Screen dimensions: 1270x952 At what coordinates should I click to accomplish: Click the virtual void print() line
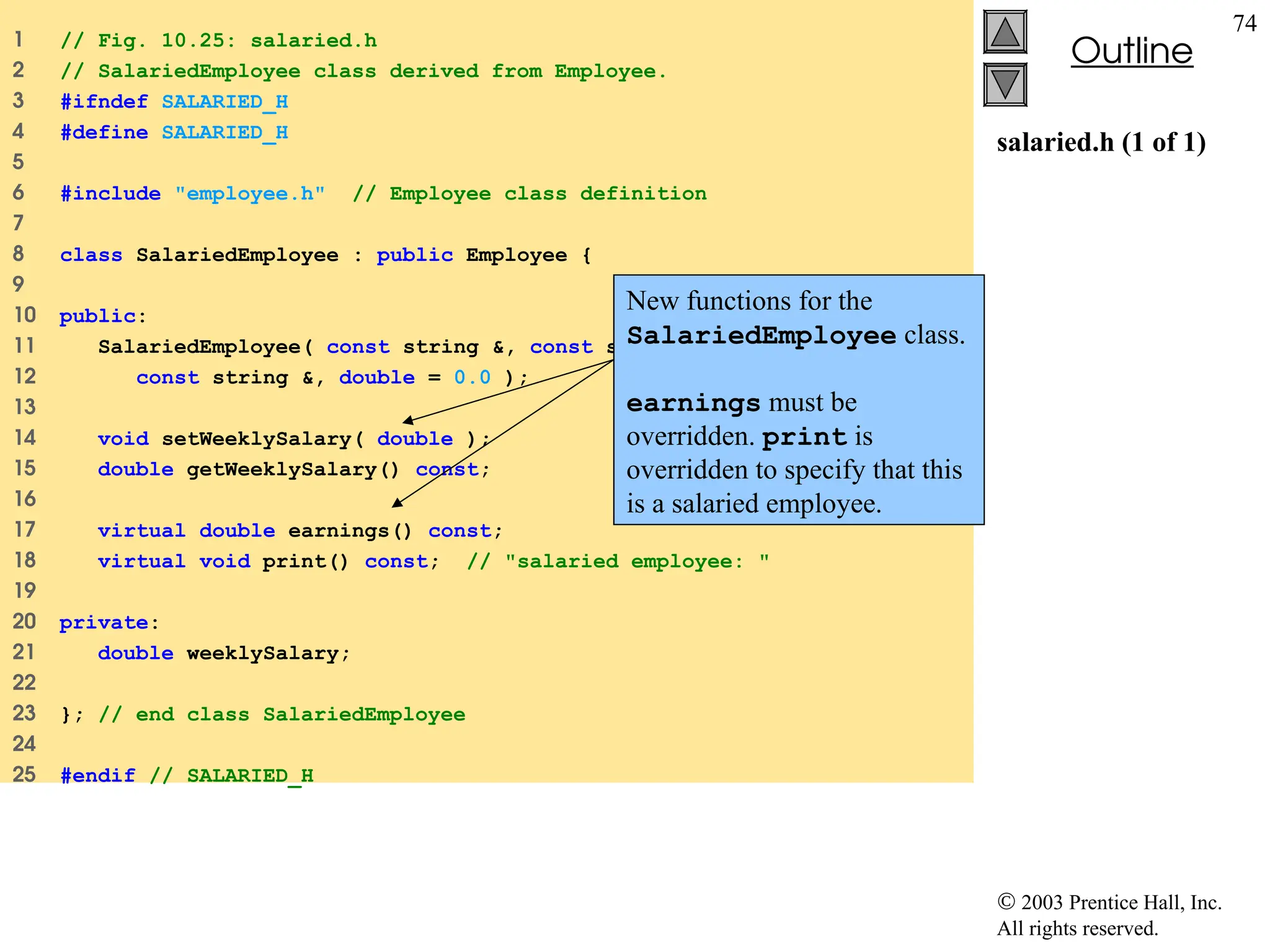[268, 562]
